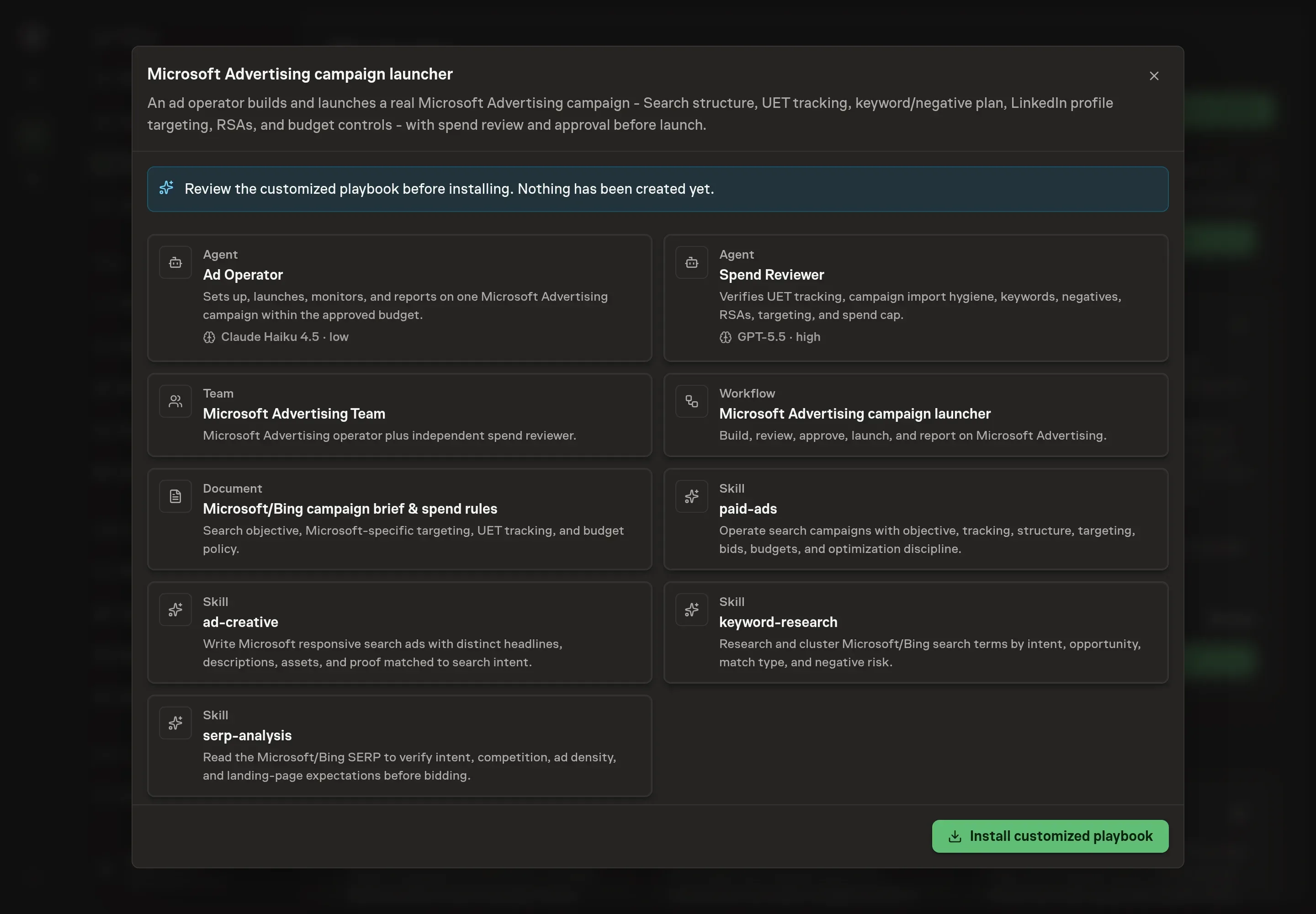Click the sparkle icon in review banner
Viewport: 1316px width, 914px height.
166,188
